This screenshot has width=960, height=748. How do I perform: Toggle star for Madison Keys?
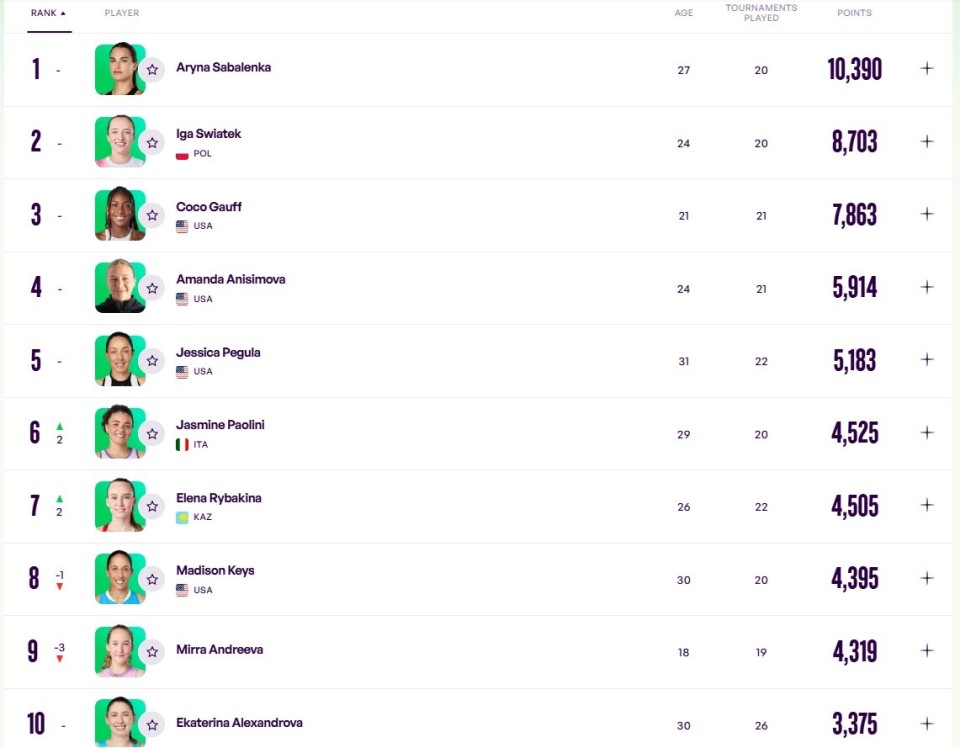point(152,579)
